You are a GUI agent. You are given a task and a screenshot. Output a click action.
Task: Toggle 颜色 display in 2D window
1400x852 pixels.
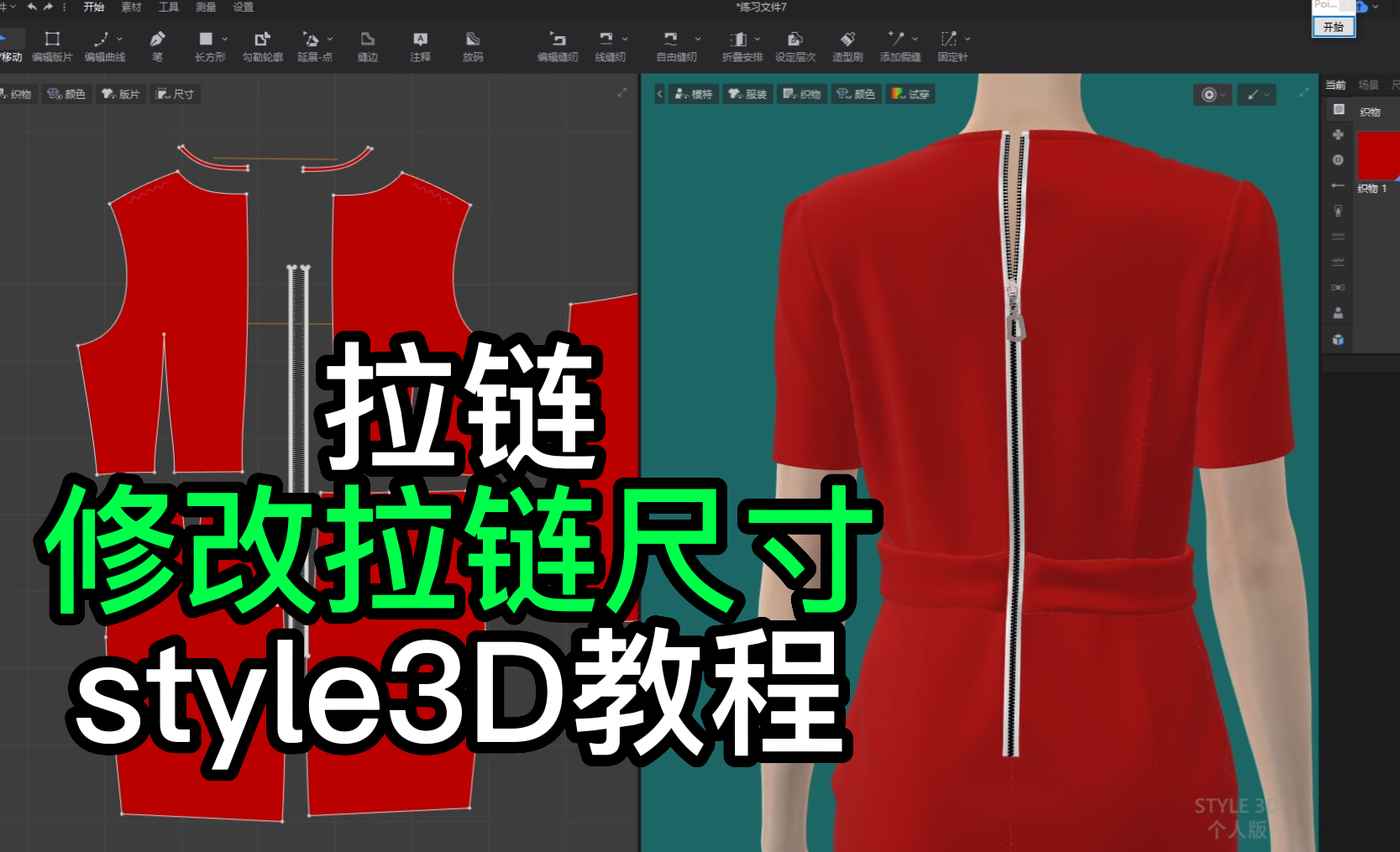[x=66, y=94]
